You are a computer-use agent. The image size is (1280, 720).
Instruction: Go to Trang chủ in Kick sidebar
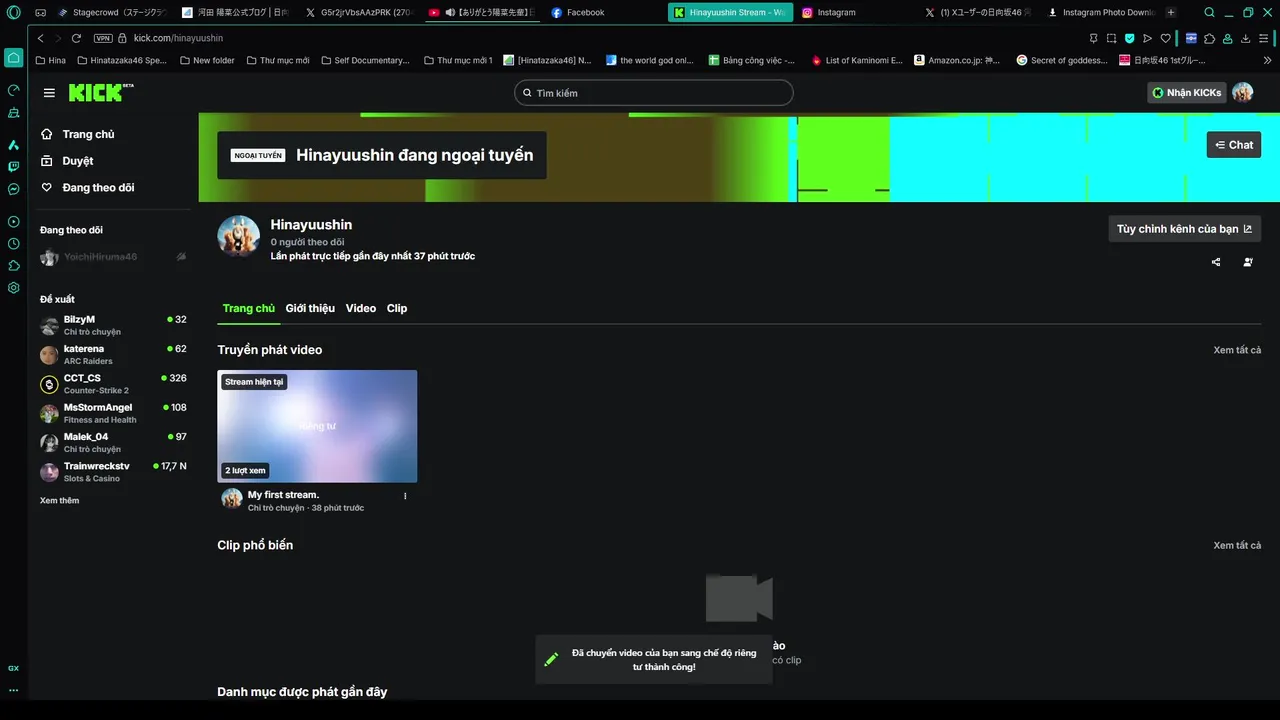(78, 134)
